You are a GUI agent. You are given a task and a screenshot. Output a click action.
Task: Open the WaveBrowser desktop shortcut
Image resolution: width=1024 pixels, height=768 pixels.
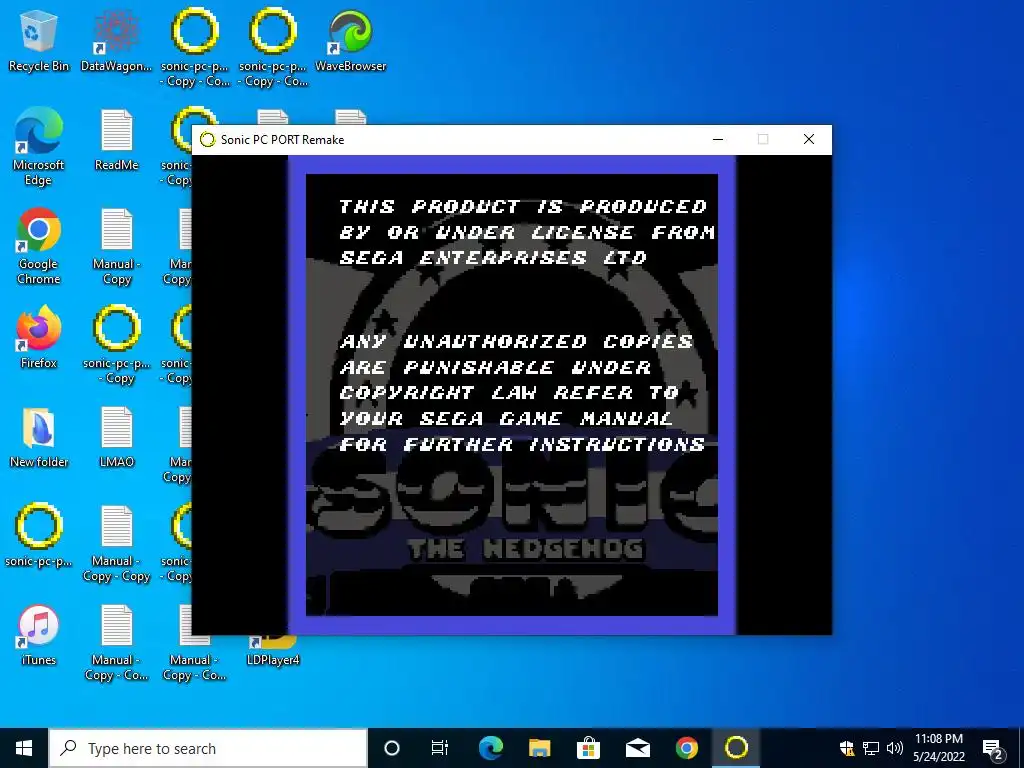click(351, 40)
